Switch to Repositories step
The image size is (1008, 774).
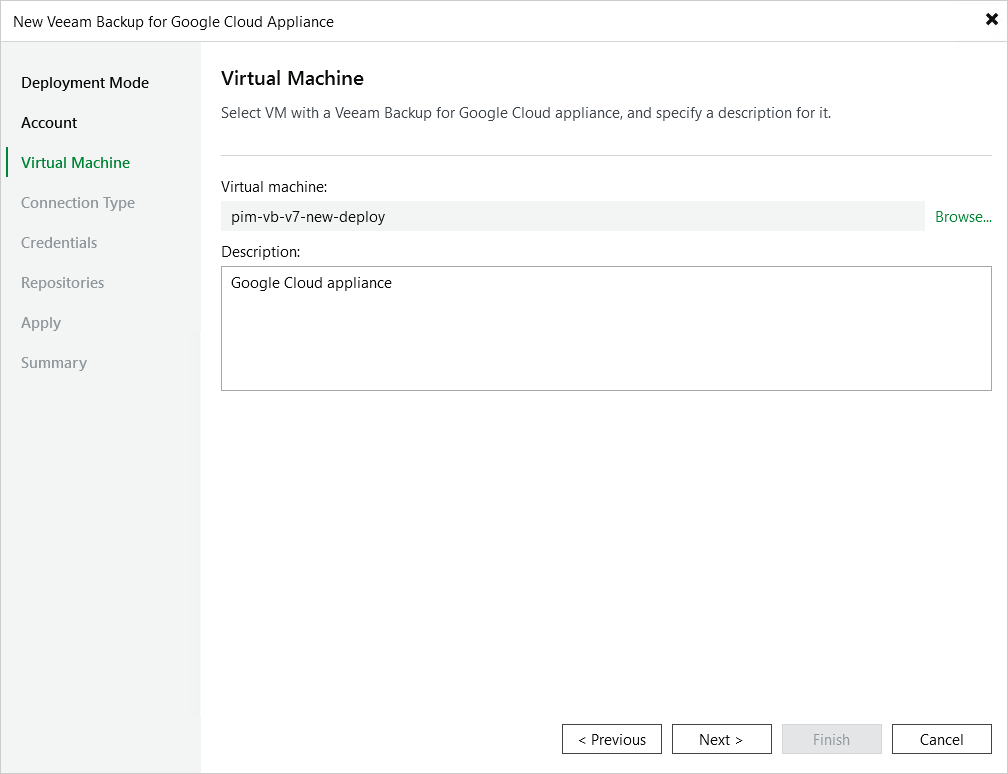tap(62, 283)
